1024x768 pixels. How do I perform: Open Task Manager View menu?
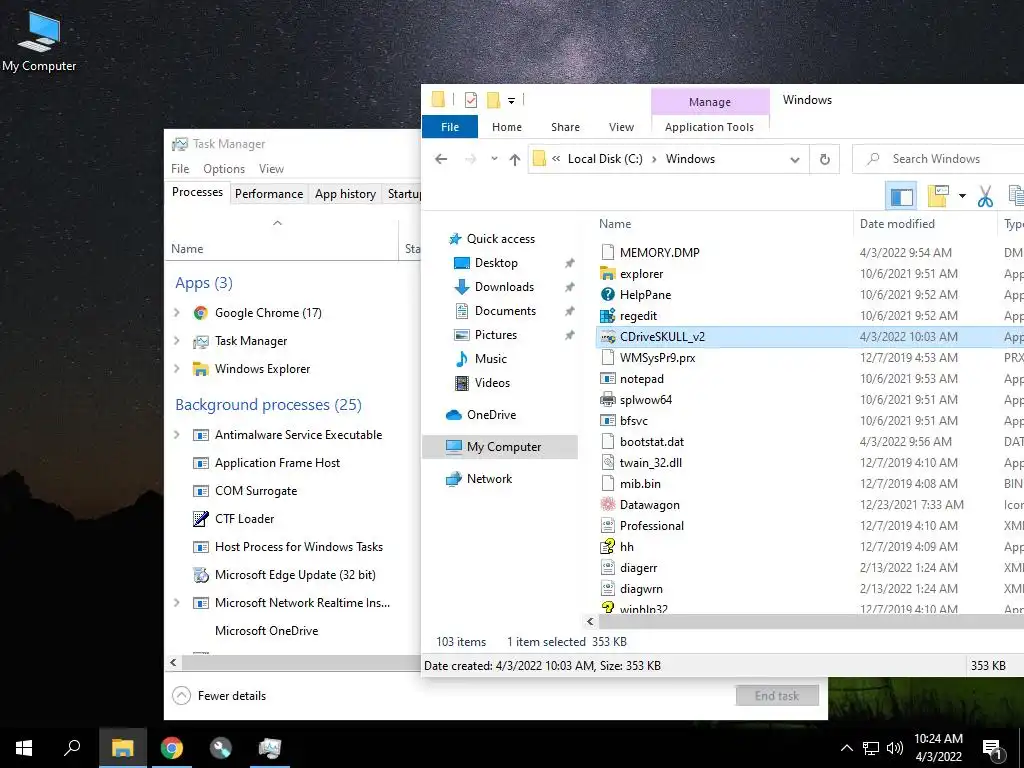pos(271,168)
